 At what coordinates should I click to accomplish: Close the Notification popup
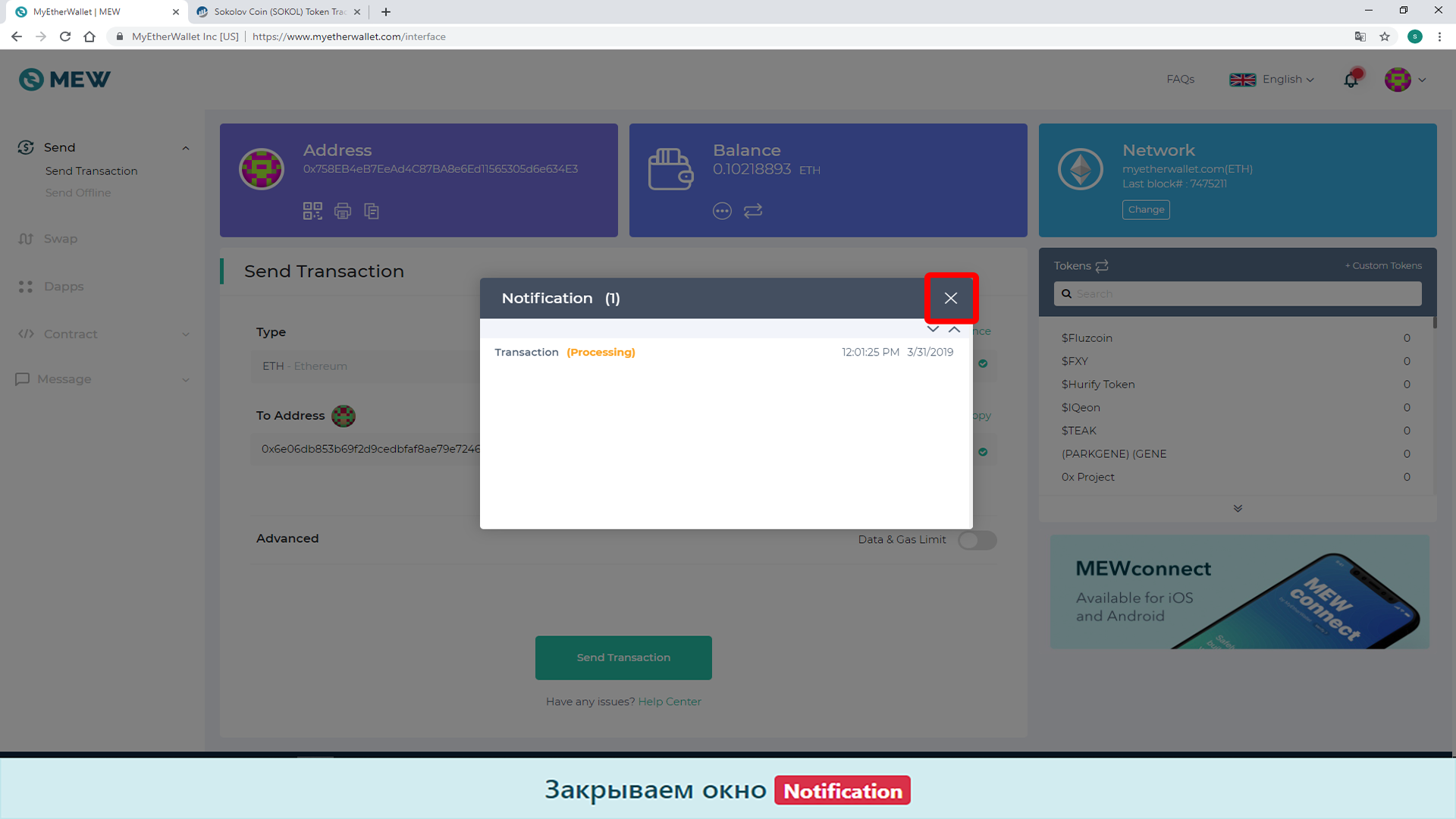[951, 298]
